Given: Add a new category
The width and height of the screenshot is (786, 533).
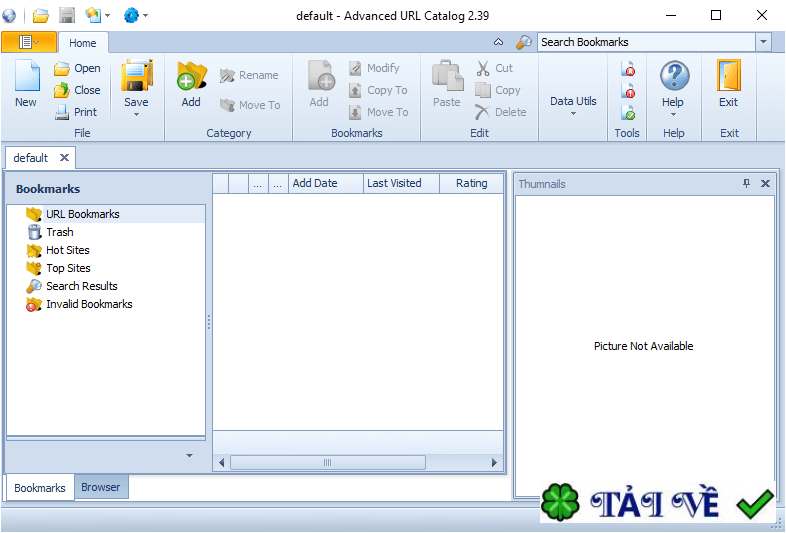Looking at the screenshot, I should (x=191, y=84).
